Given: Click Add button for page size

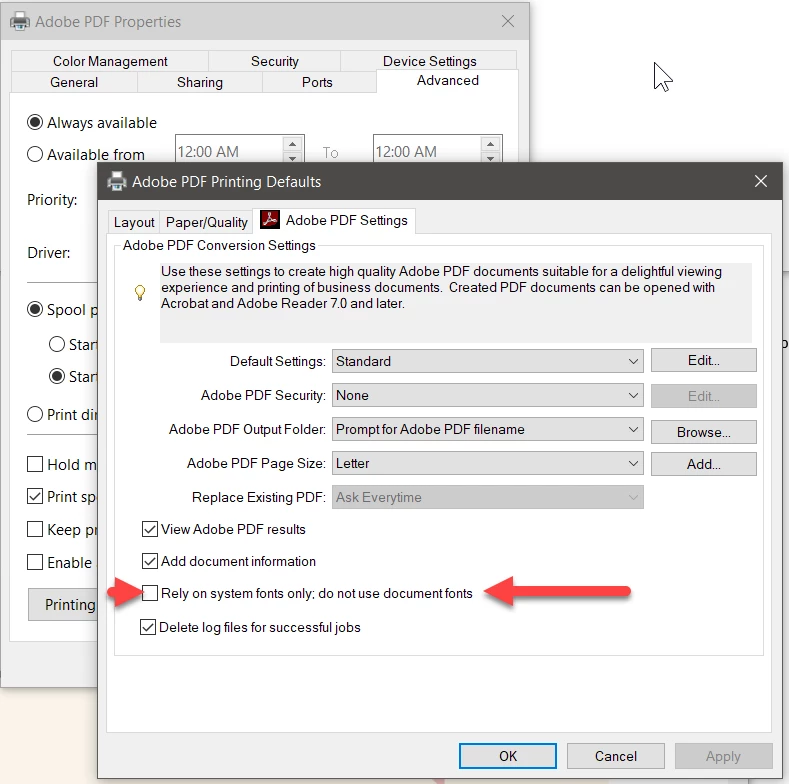Looking at the screenshot, I should pos(703,464).
